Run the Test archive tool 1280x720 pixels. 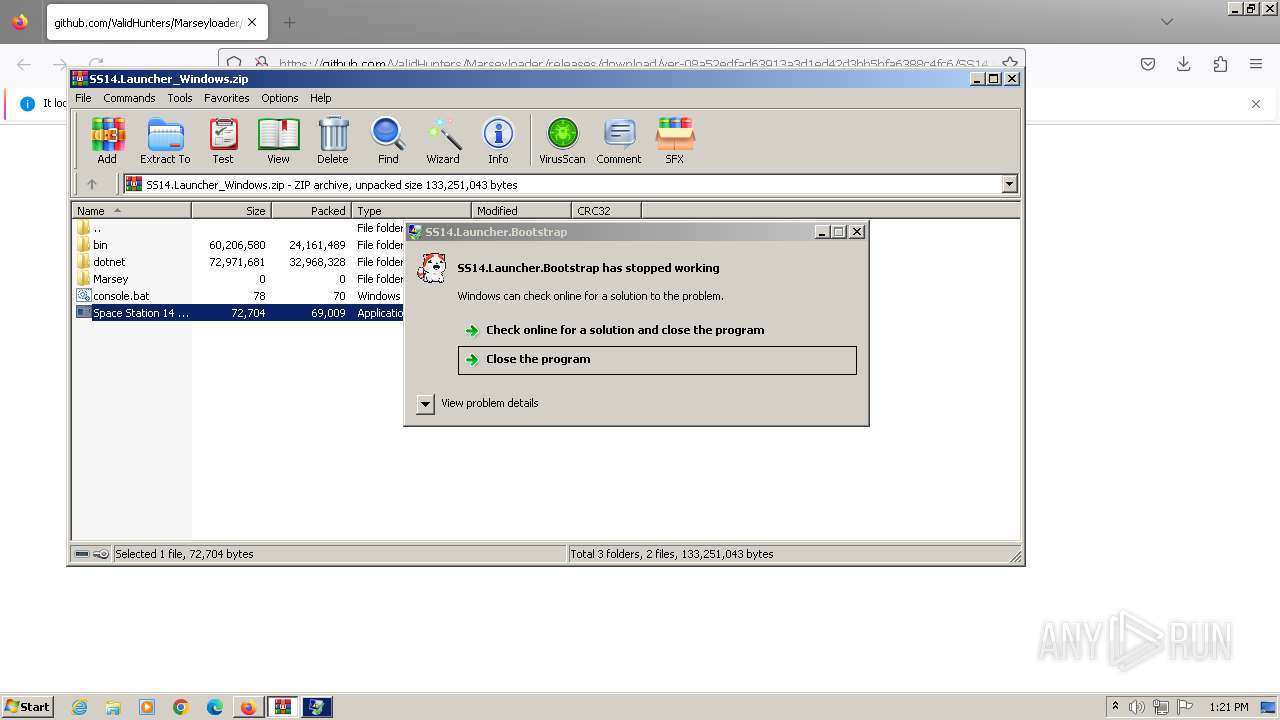(223, 140)
